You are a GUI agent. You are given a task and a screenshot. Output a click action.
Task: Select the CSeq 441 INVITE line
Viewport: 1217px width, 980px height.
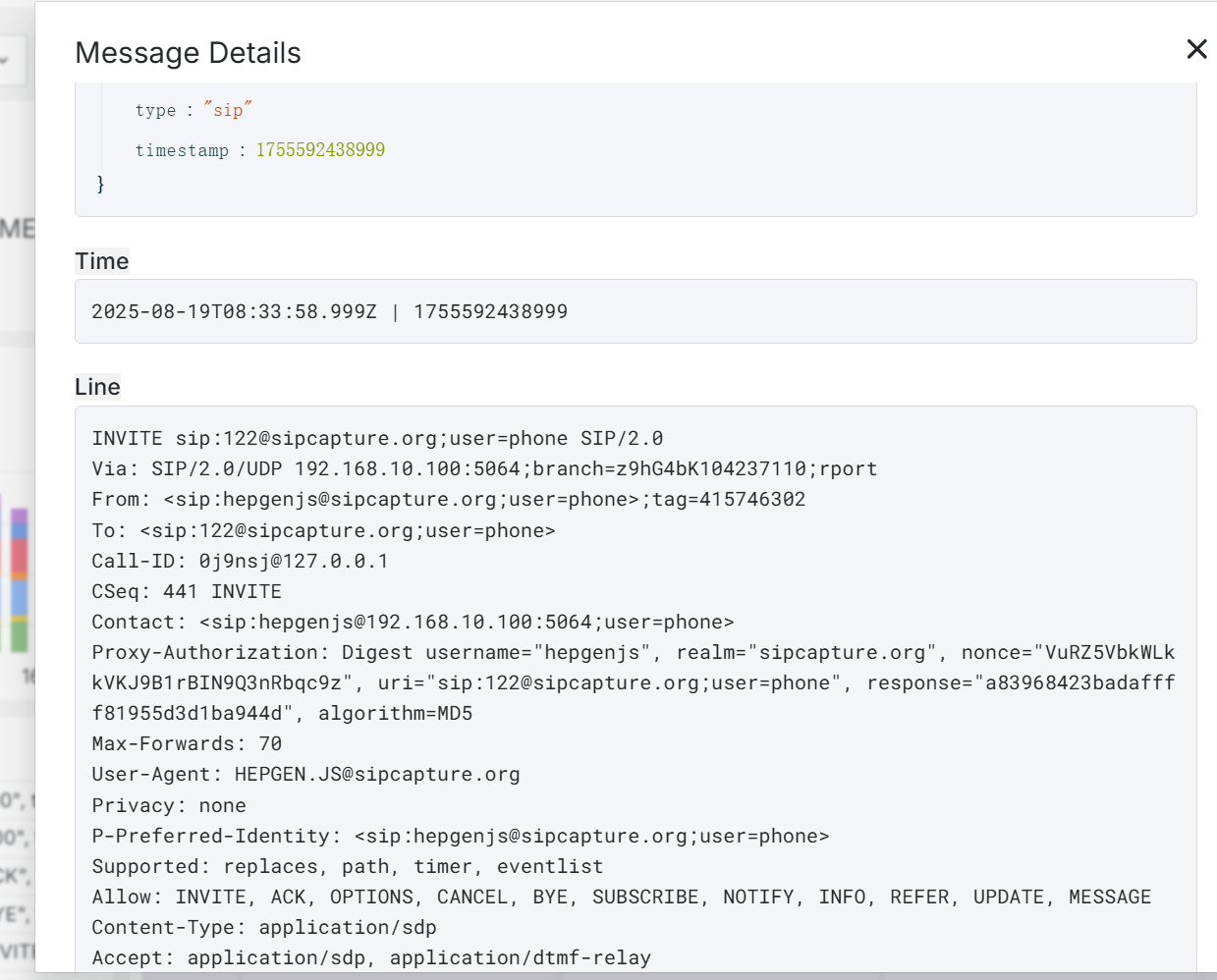pos(187,592)
